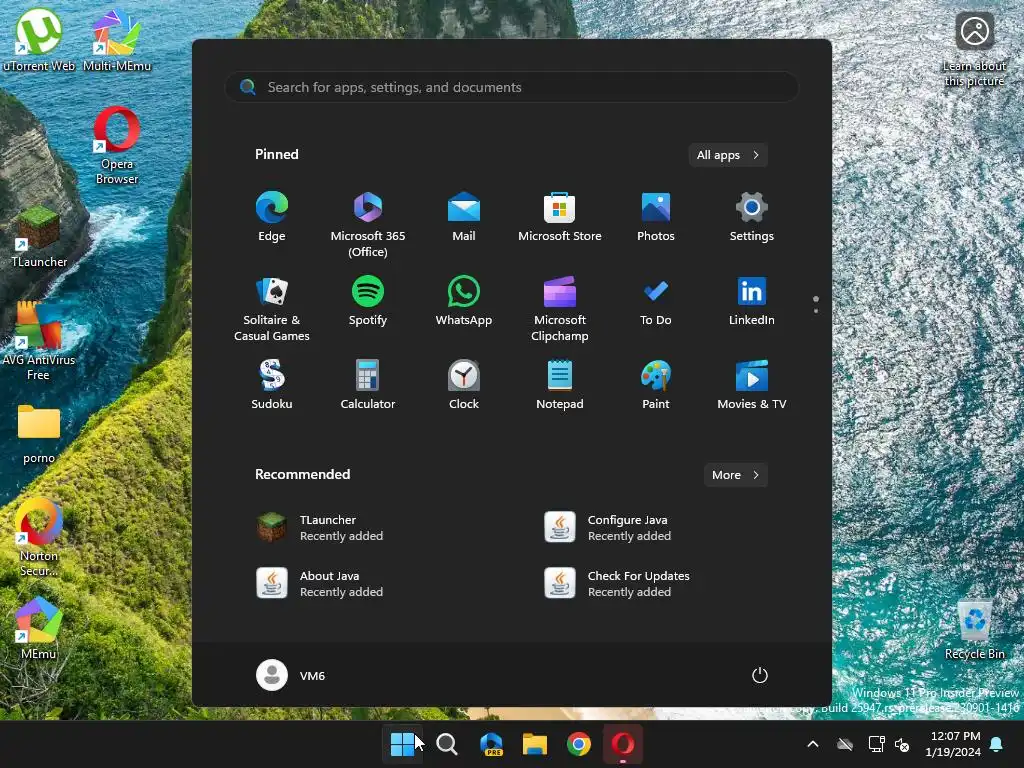This screenshot has height=768, width=1024.
Task: Open Microsoft Clipchamp
Action: tap(560, 309)
